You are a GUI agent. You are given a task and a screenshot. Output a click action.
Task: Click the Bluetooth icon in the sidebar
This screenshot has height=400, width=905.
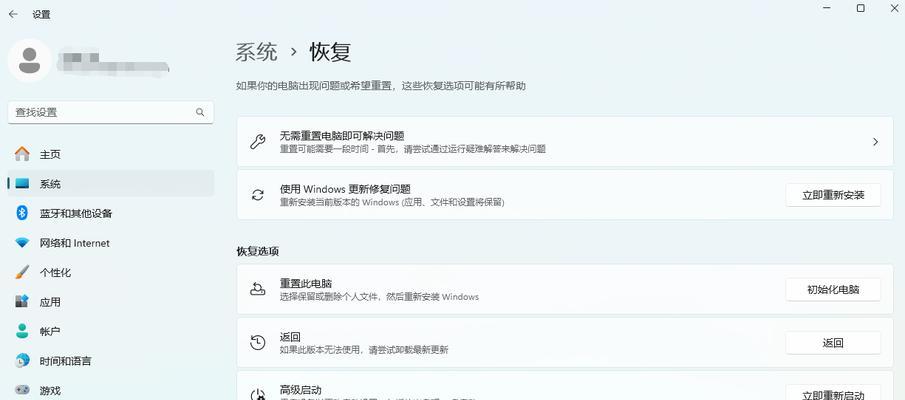22,213
